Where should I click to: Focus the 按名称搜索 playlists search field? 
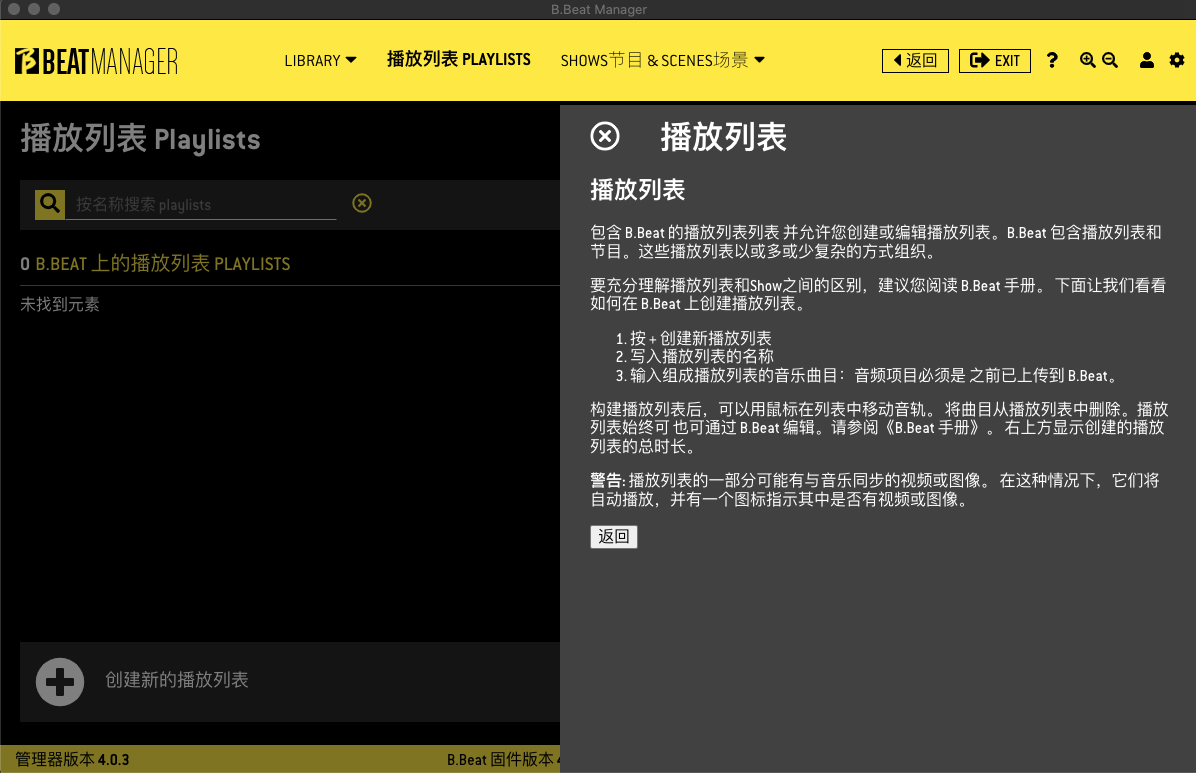(201, 205)
